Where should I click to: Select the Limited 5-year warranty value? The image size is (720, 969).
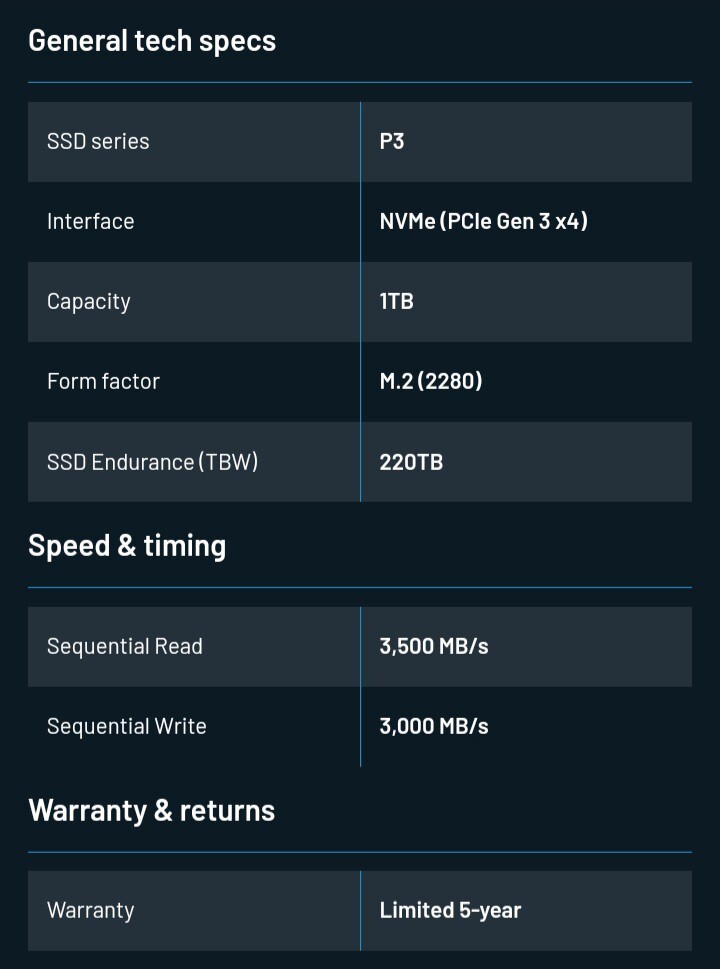pos(450,910)
